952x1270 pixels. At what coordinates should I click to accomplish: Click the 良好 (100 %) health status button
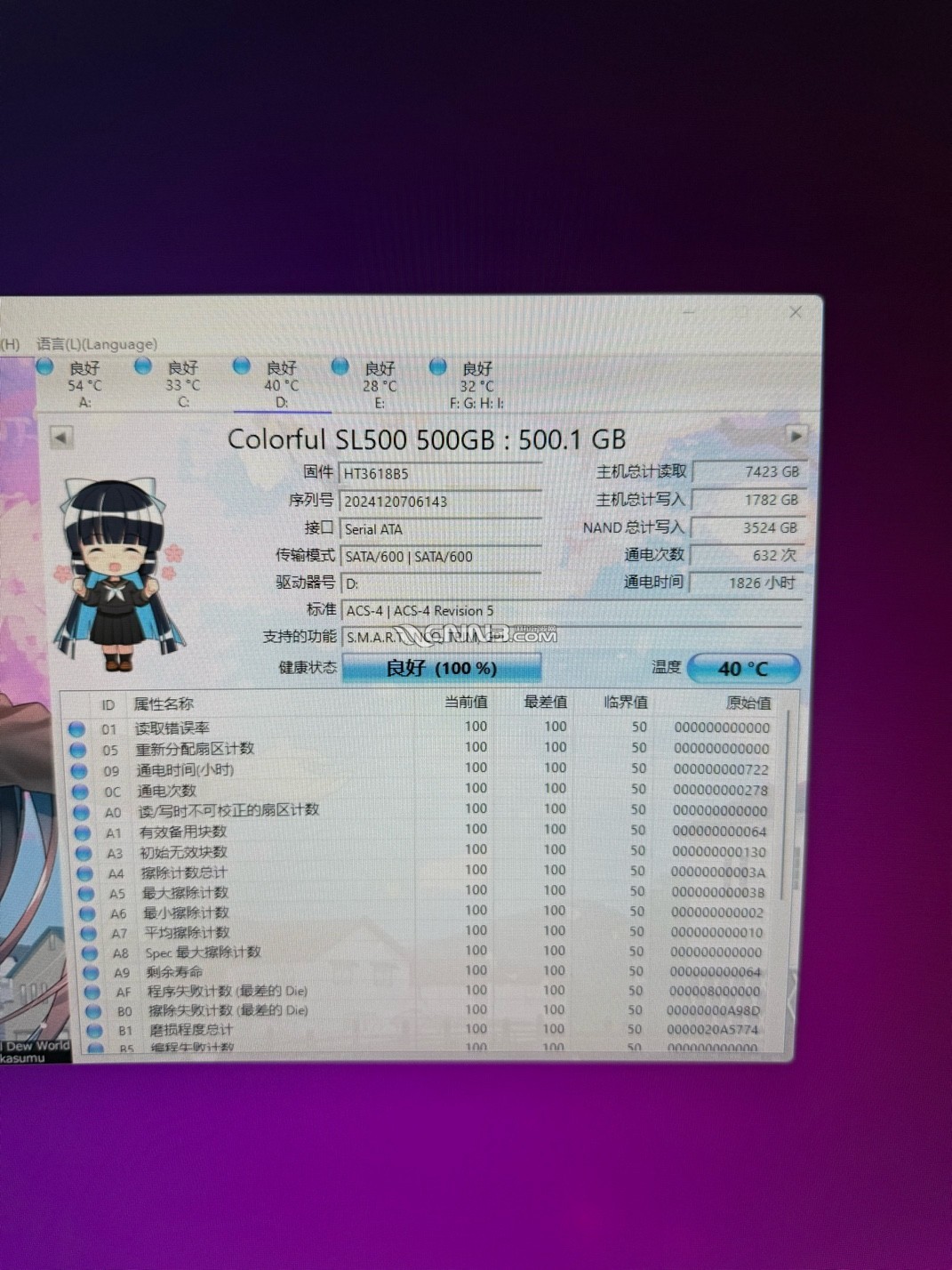point(442,668)
